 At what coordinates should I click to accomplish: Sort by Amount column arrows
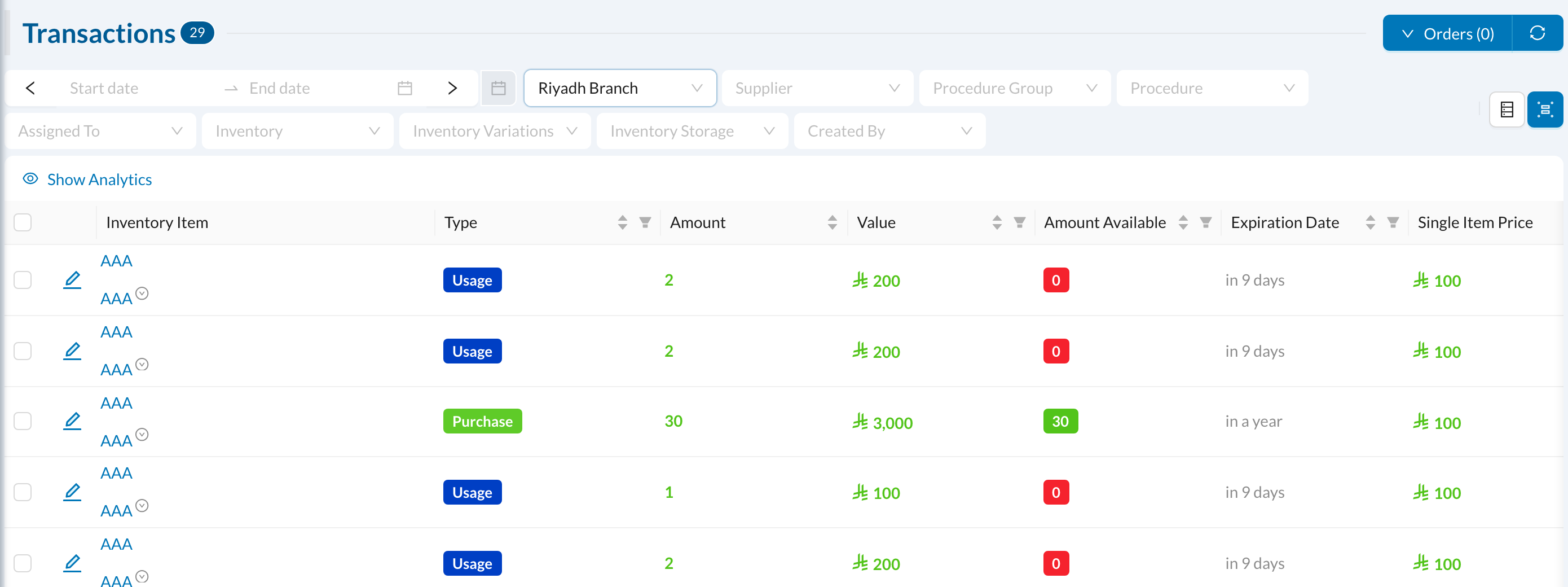832,222
